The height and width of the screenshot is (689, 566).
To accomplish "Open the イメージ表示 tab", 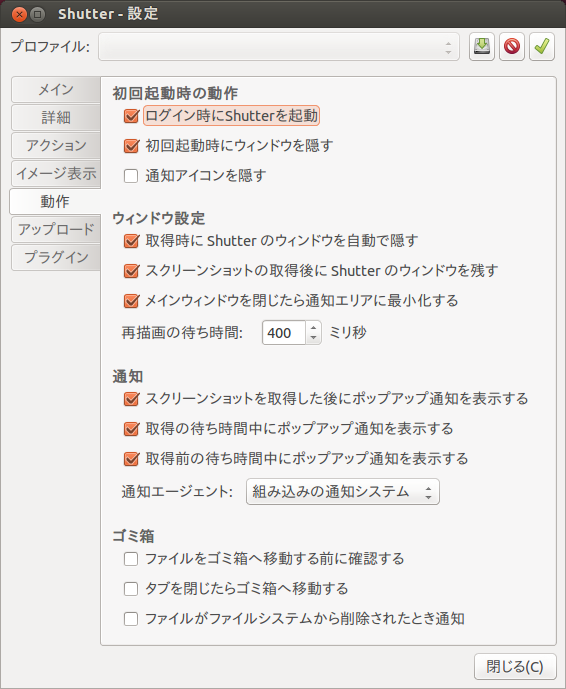I will [x=56, y=173].
